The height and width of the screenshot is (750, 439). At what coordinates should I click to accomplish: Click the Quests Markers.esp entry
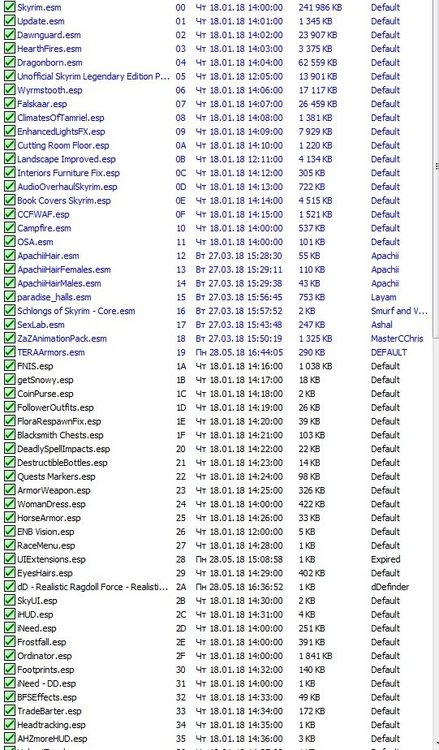click(x=56, y=476)
